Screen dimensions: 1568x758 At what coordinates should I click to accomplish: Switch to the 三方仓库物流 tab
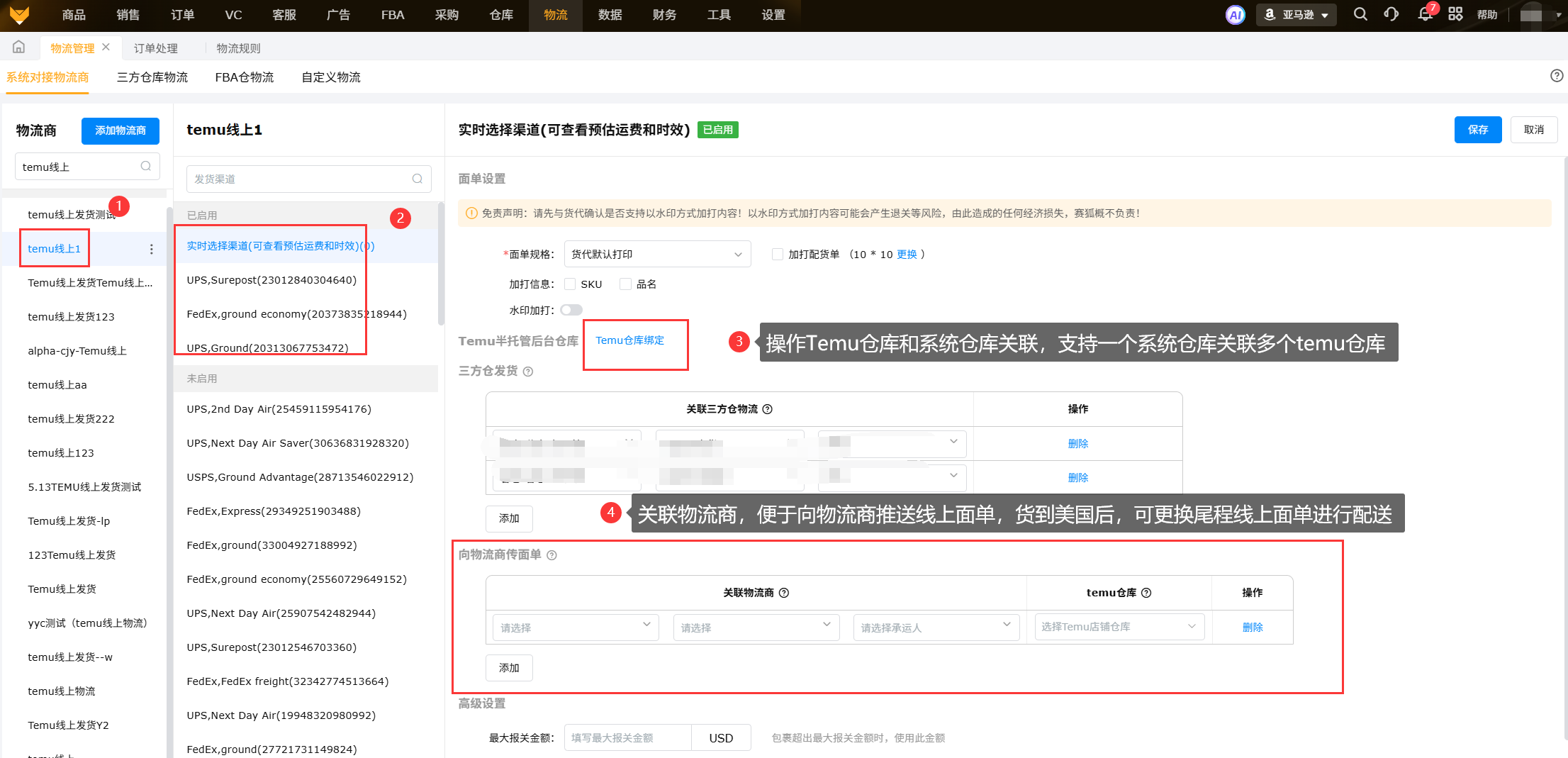click(152, 77)
